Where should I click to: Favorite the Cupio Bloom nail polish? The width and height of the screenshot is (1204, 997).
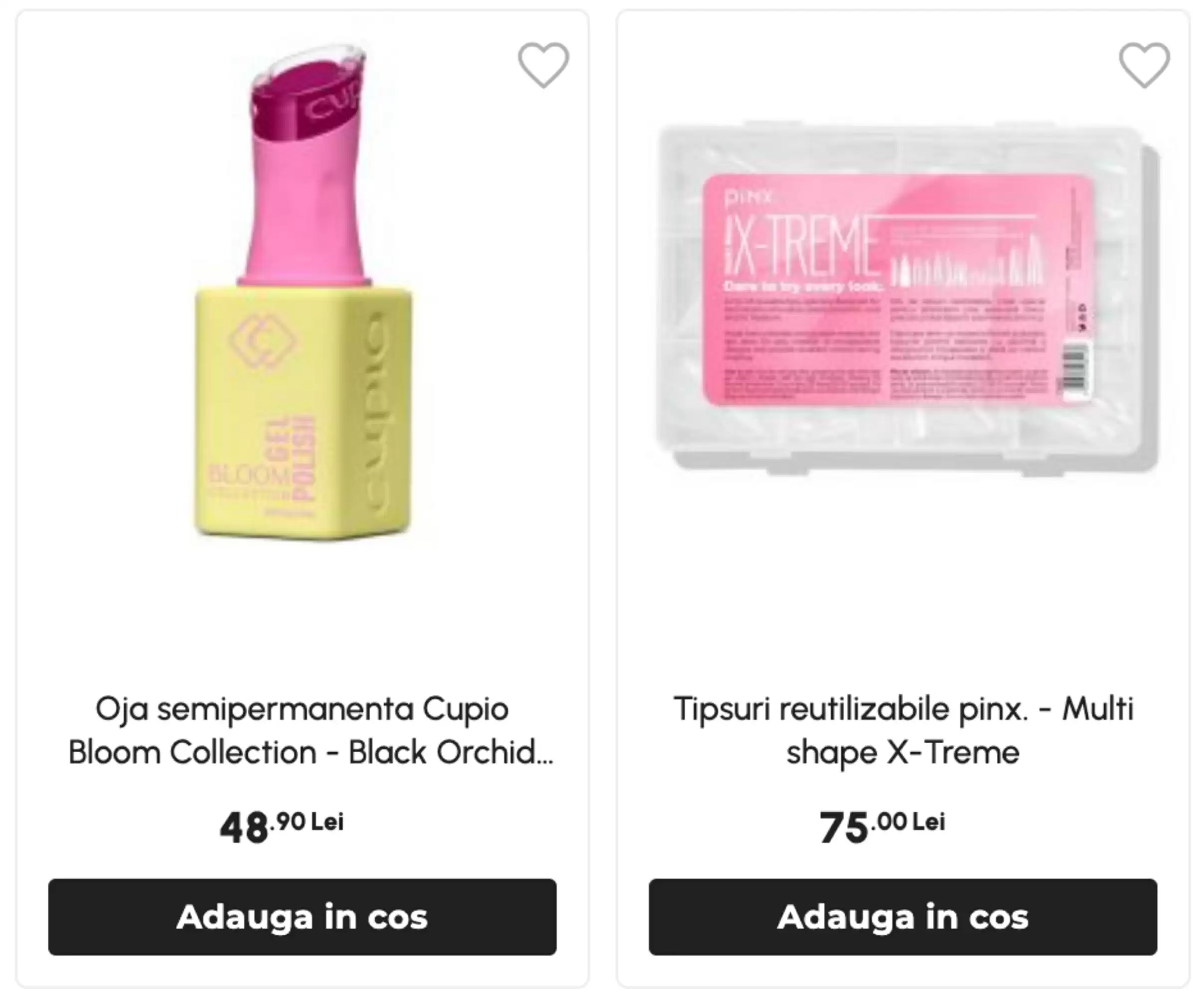coord(544,65)
